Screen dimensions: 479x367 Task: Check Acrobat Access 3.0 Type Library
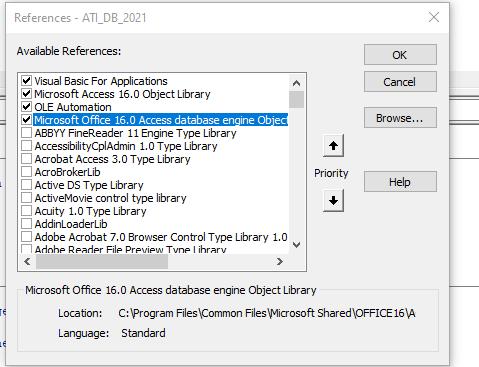coord(26,159)
